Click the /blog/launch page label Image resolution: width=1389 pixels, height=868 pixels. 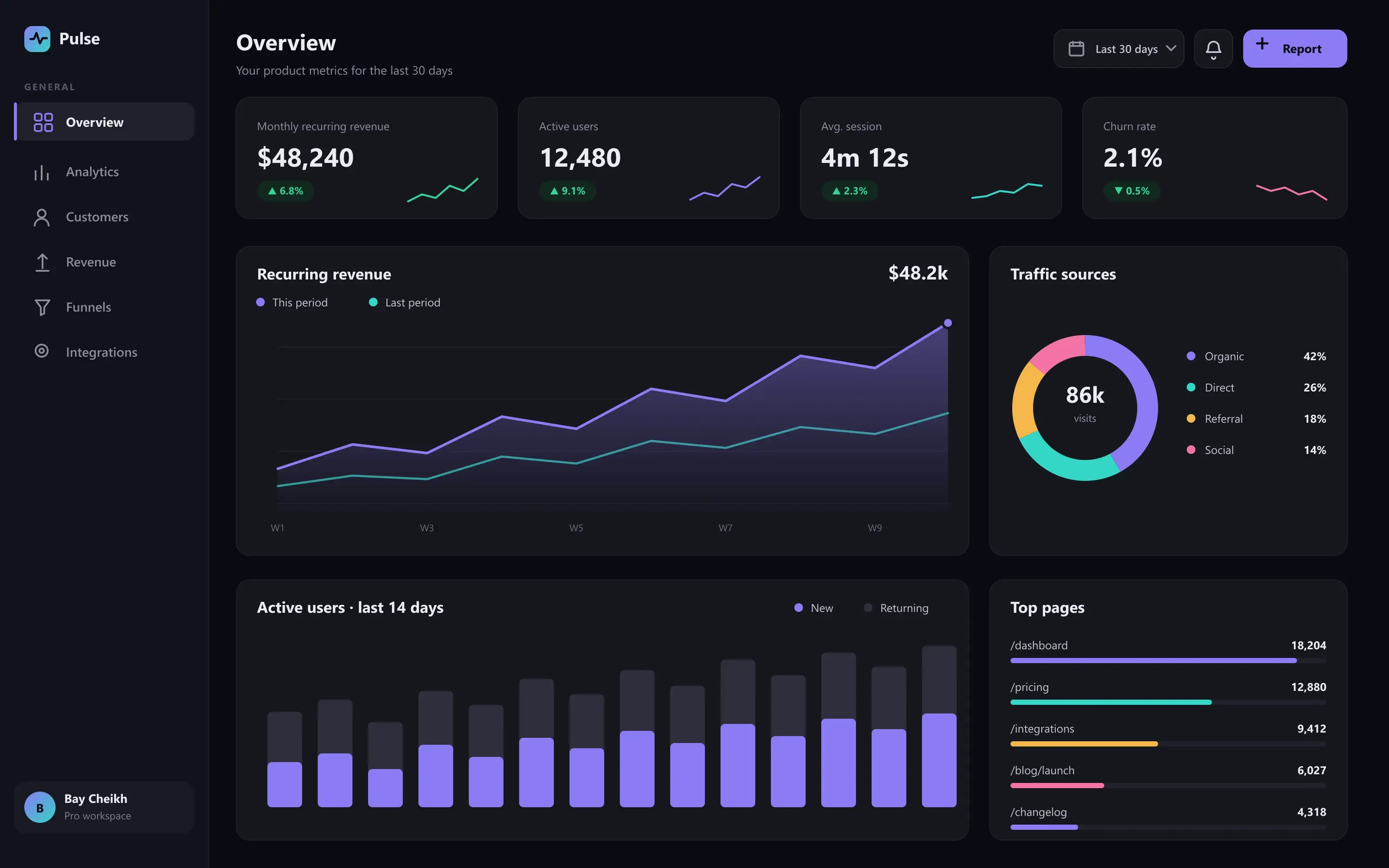point(1042,770)
